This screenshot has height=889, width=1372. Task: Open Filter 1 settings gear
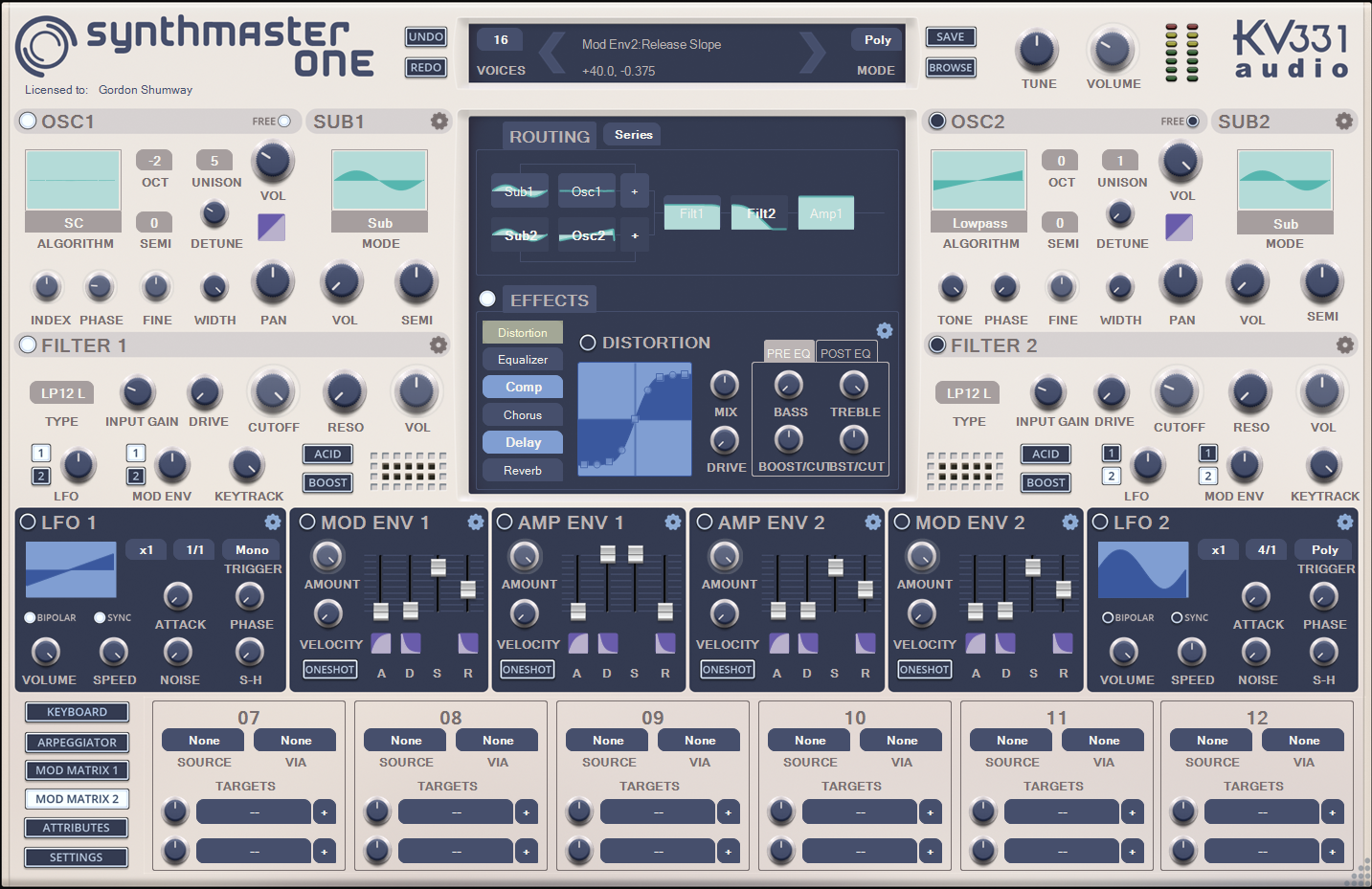pos(439,345)
